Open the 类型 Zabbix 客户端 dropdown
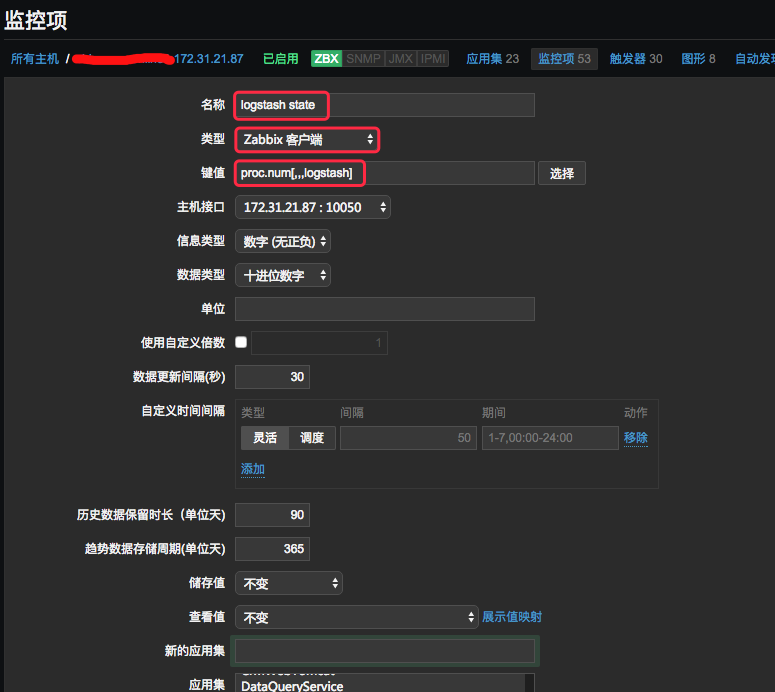This screenshot has width=775, height=692. [307, 140]
